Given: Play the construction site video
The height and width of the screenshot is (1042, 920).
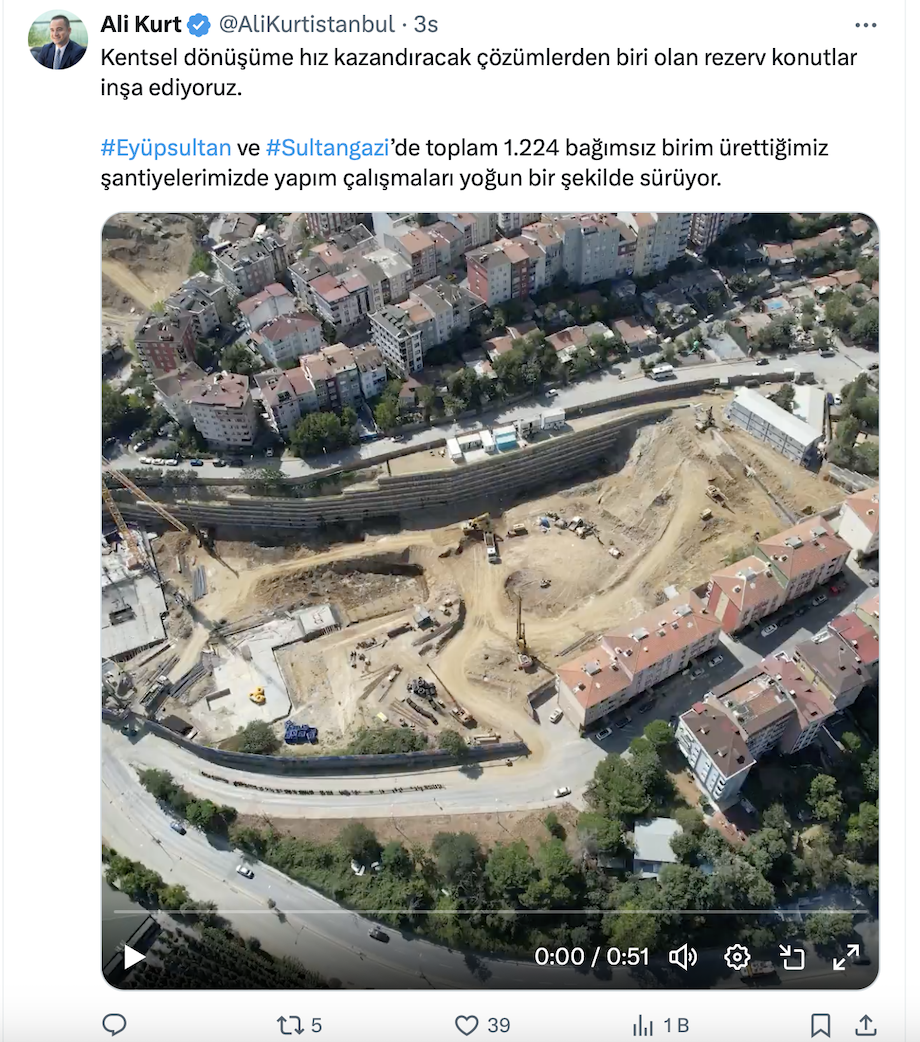Looking at the screenshot, I should click(135, 957).
